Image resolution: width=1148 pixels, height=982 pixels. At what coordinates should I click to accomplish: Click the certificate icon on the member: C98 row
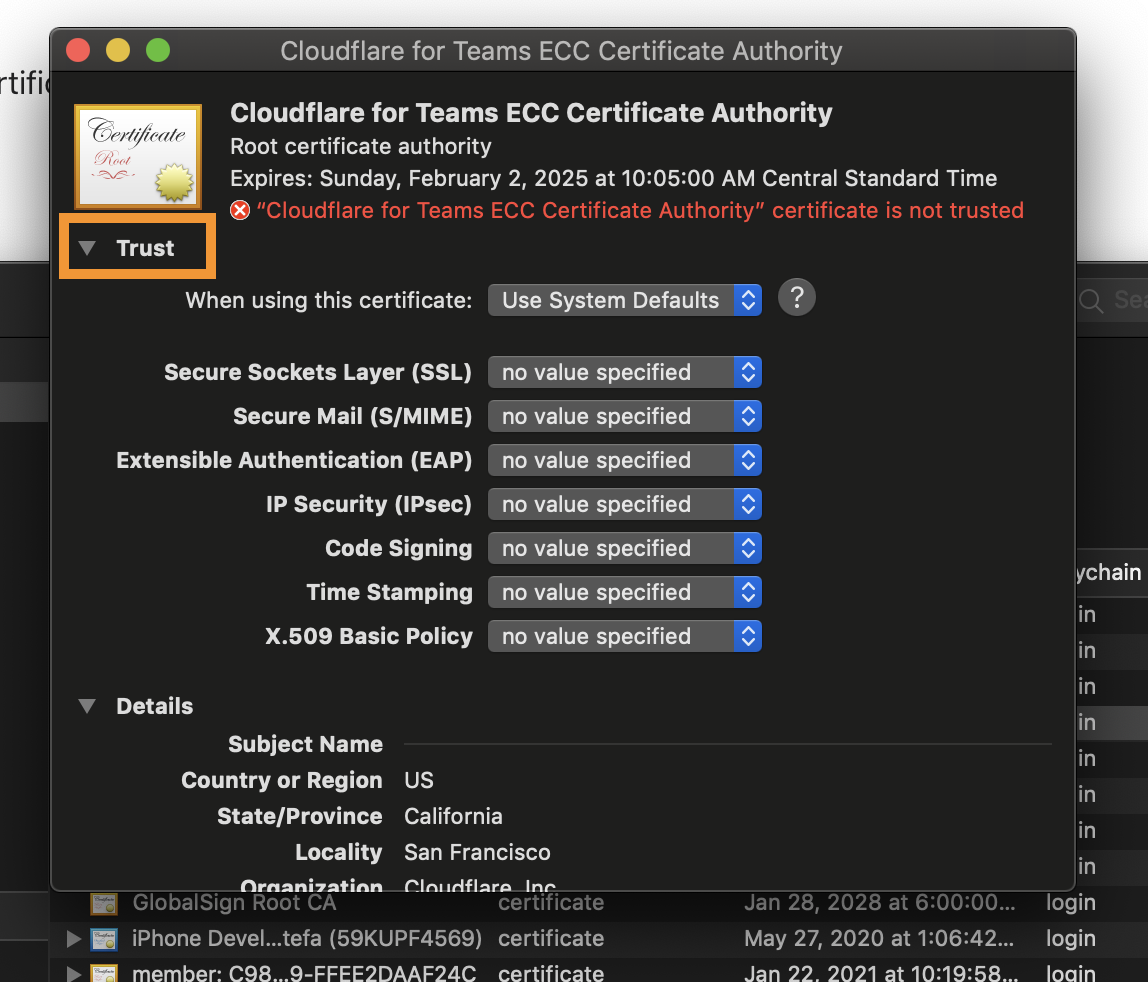click(104, 973)
